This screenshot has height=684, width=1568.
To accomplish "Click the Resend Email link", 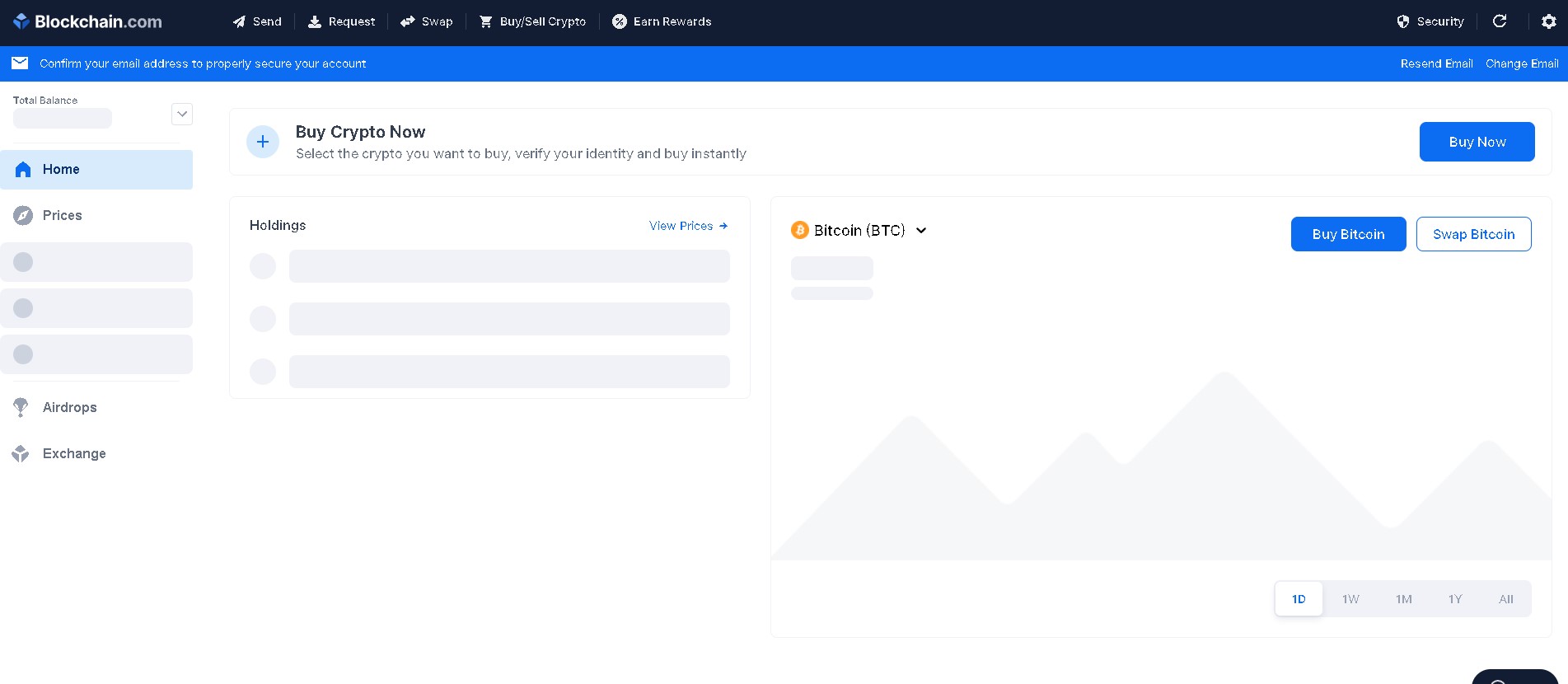I will click(1436, 63).
